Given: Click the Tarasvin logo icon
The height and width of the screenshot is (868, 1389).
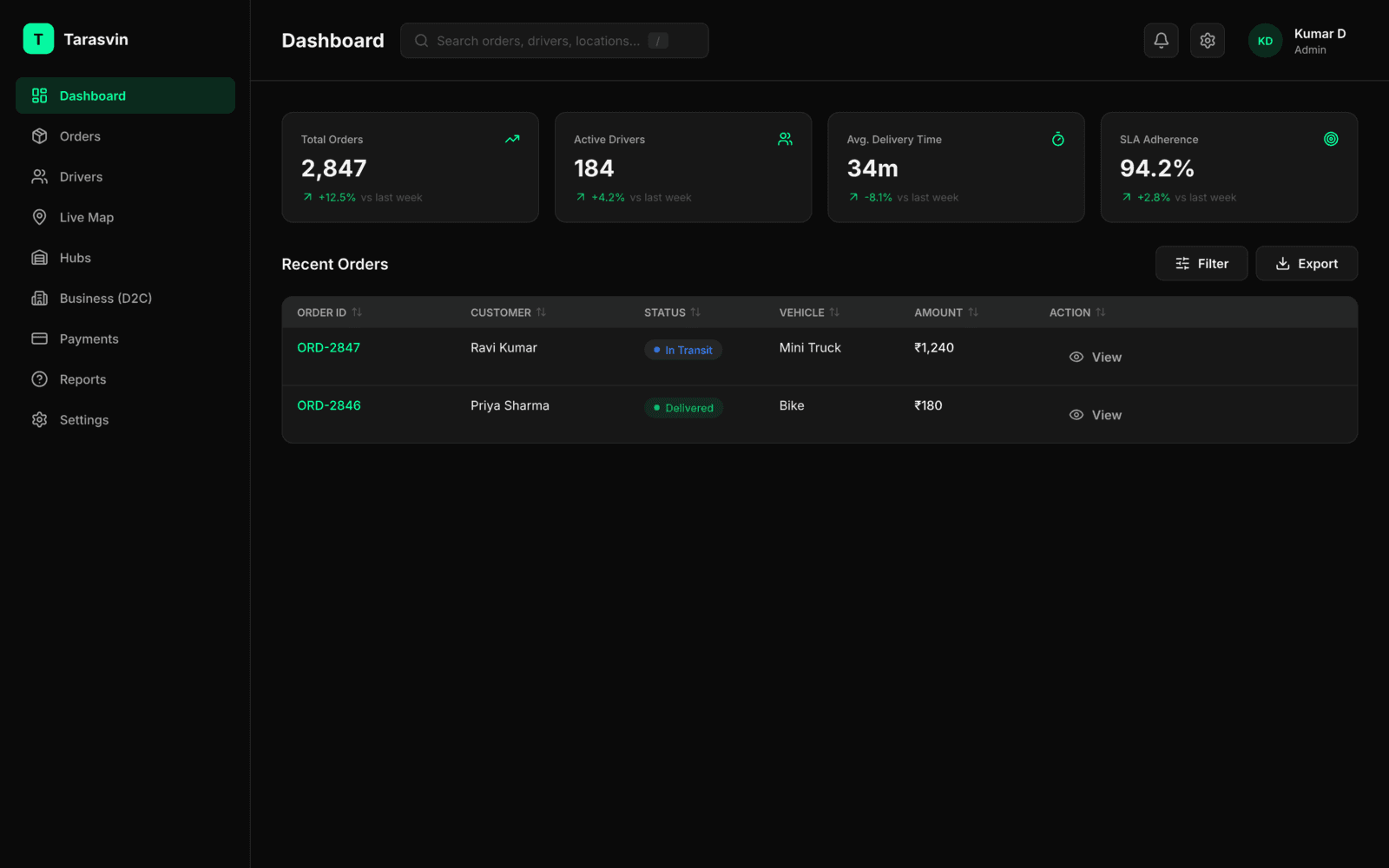Looking at the screenshot, I should (38, 39).
